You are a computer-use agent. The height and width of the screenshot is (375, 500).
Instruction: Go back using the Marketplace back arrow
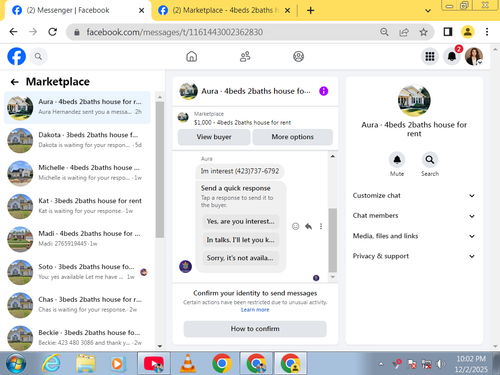(x=14, y=82)
